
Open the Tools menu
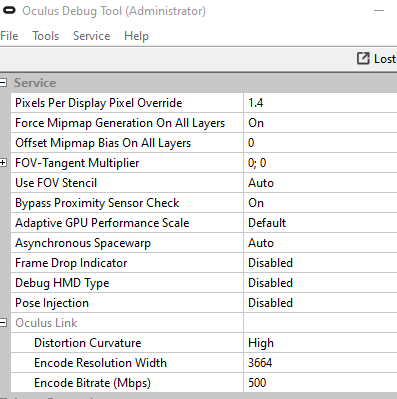coord(46,36)
